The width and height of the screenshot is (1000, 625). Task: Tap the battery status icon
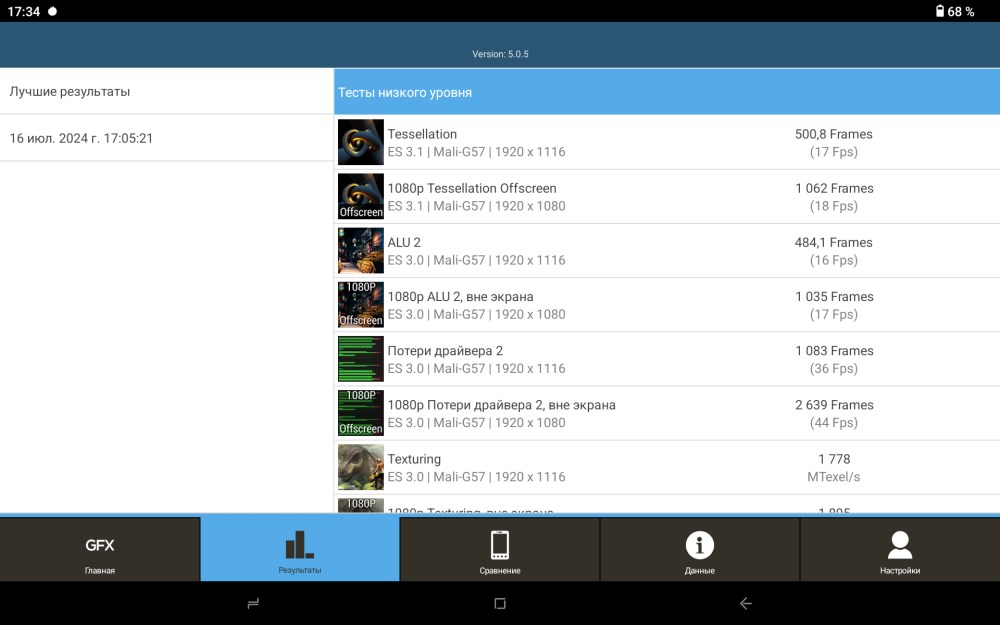[939, 11]
